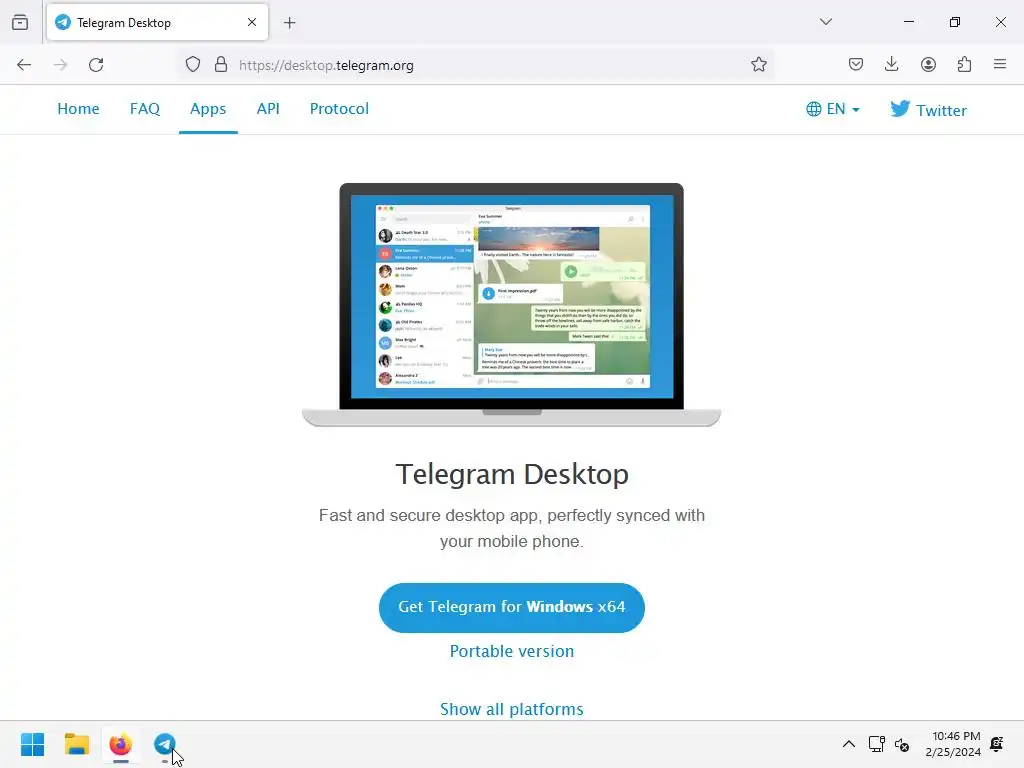This screenshot has width=1024, height=768.
Task: Open the extensions puzzle icon
Action: point(964,64)
